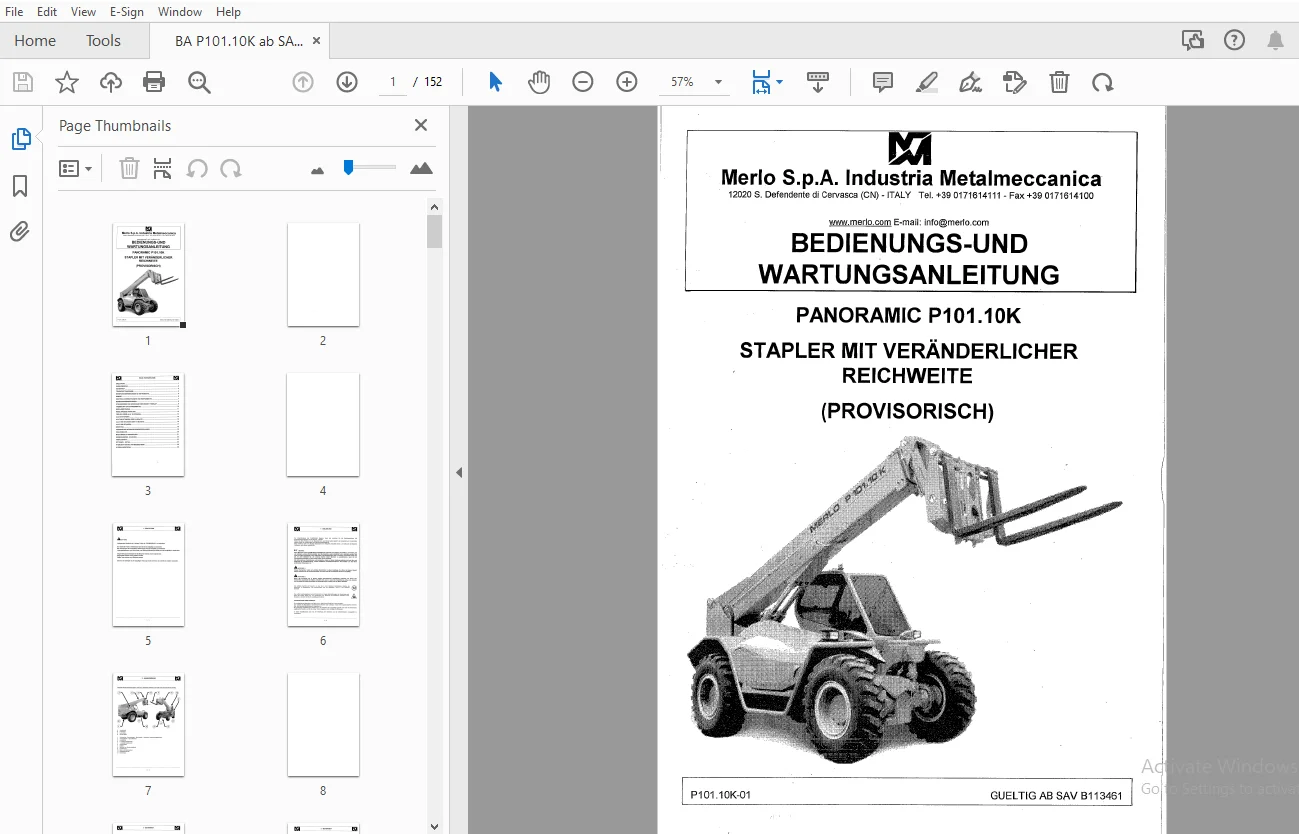Open the notifications bell

[x=1276, y=40]
